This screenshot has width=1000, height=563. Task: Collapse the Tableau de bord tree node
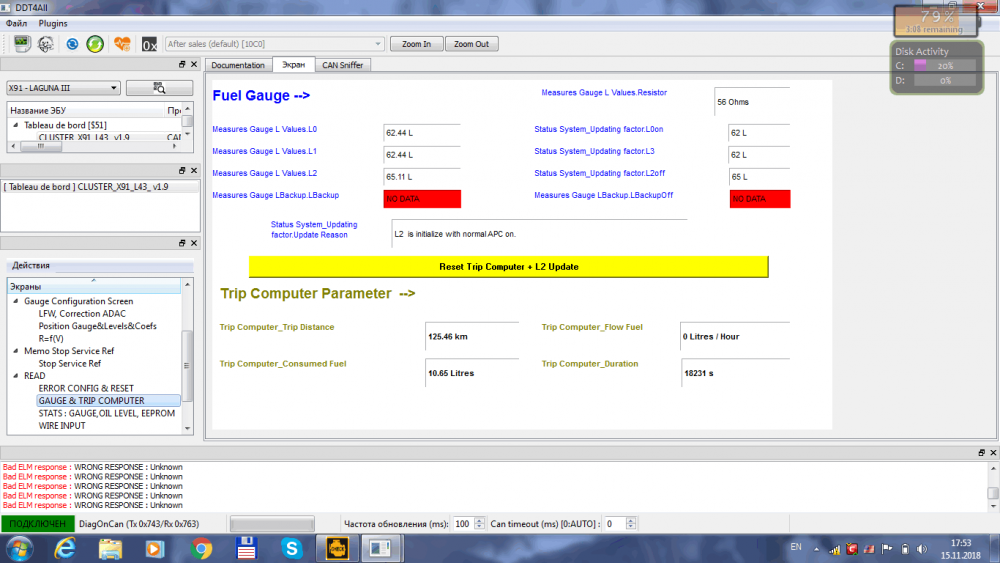coord(16,125)
